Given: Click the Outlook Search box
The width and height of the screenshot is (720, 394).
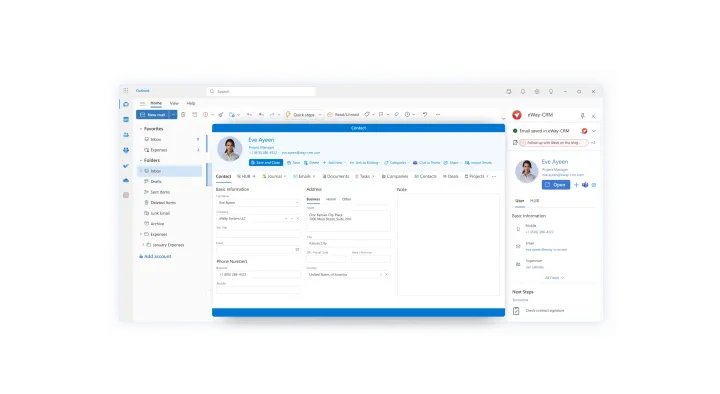Looking at the screenshot, I should tap(261, 91).
